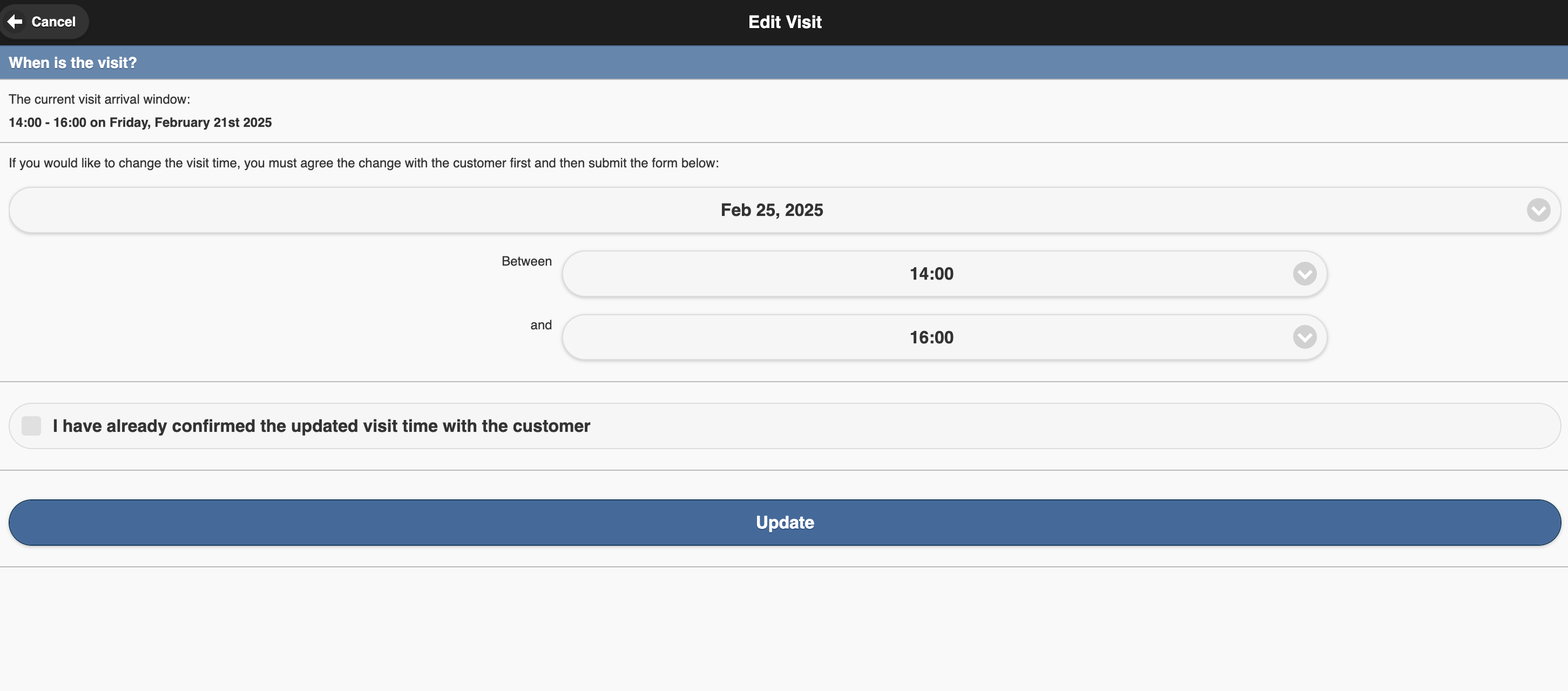Click the 'Between' label
Screen dimensions: 1568x691
tap(526, 261)
